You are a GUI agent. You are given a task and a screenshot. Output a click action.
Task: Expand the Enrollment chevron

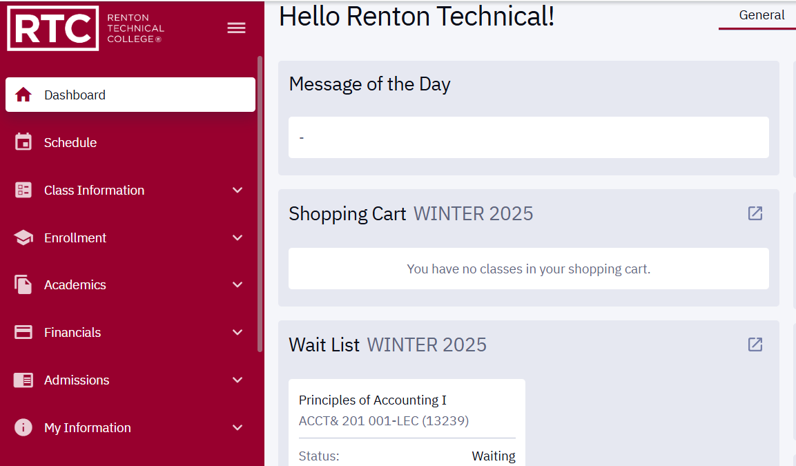pos(237,238)
